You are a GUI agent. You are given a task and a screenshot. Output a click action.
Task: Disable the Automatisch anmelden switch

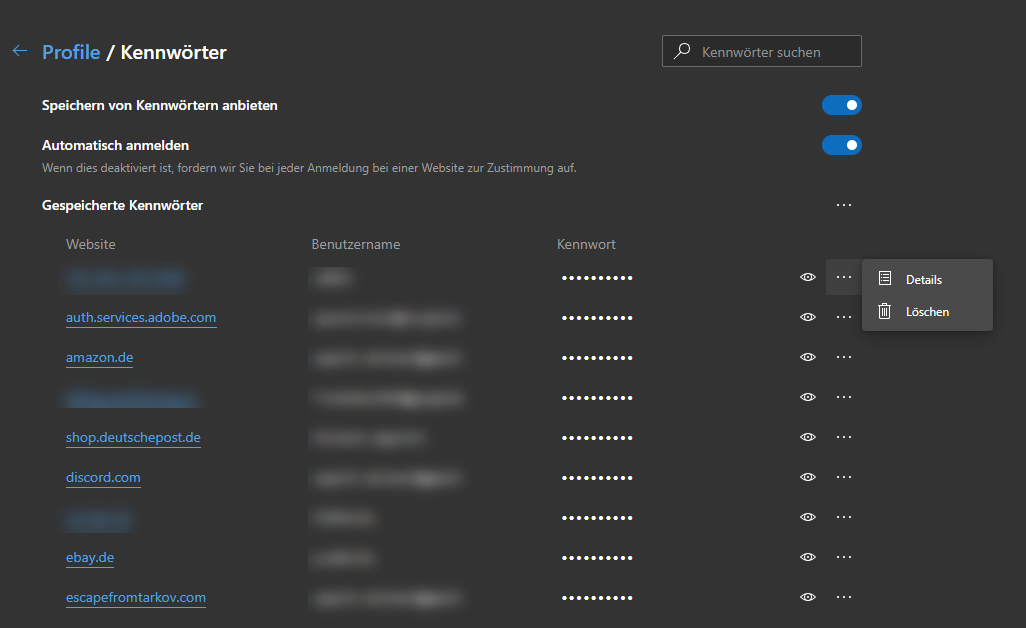pos(841,145)
